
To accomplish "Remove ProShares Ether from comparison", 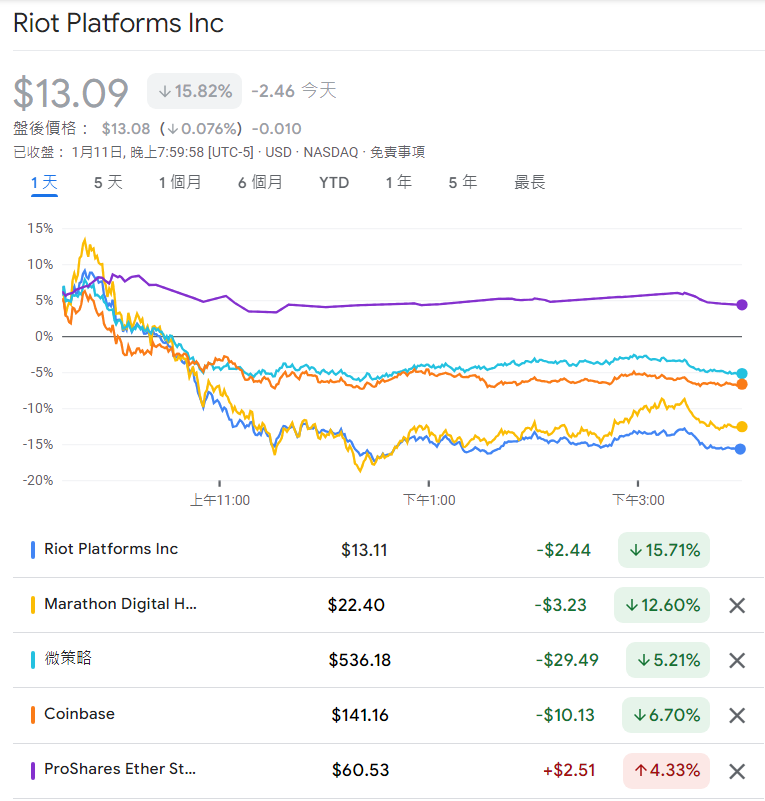I will coord(737,771).
